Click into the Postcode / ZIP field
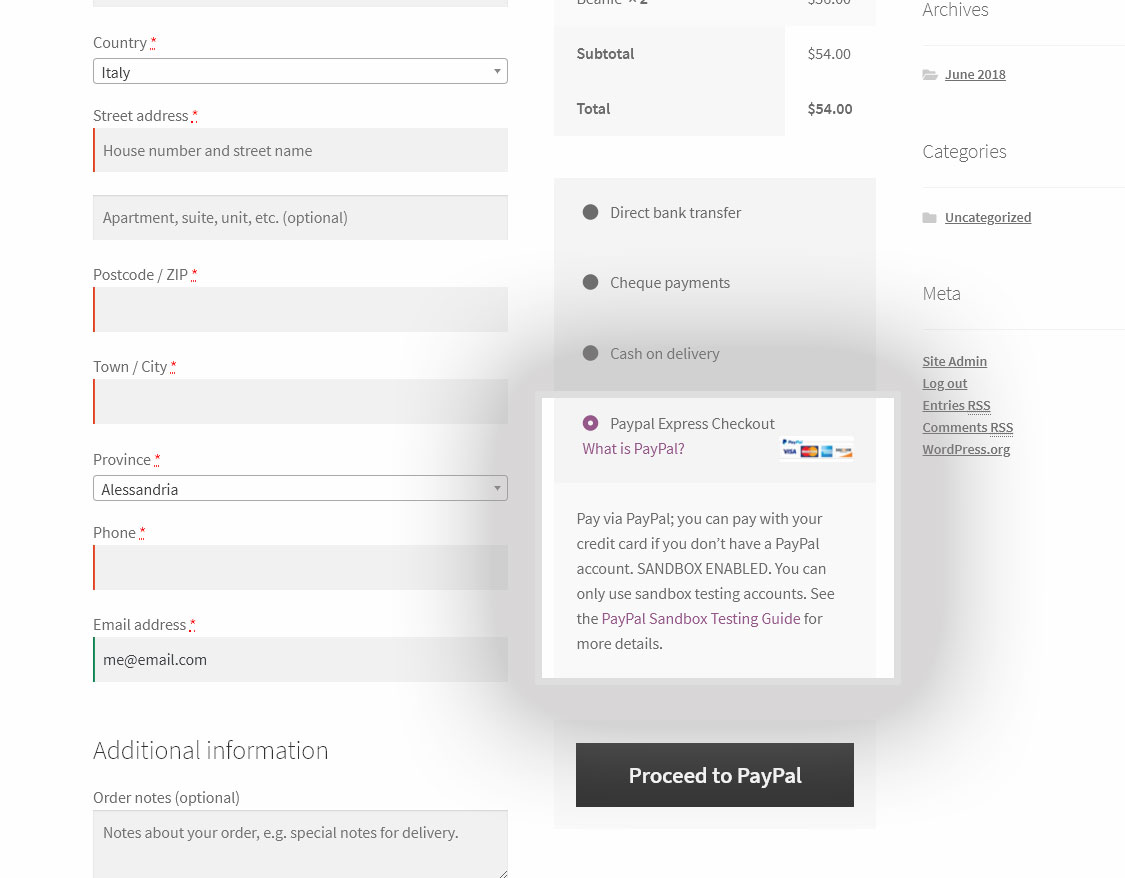The height and width of the screenshot is (878, 1125). point(300,309)
